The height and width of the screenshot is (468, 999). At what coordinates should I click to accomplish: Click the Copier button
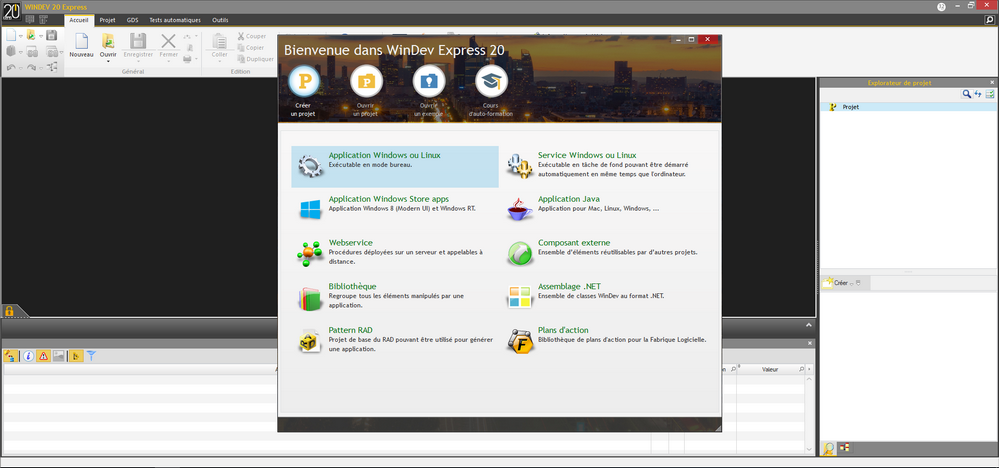(x=250, y=48)
